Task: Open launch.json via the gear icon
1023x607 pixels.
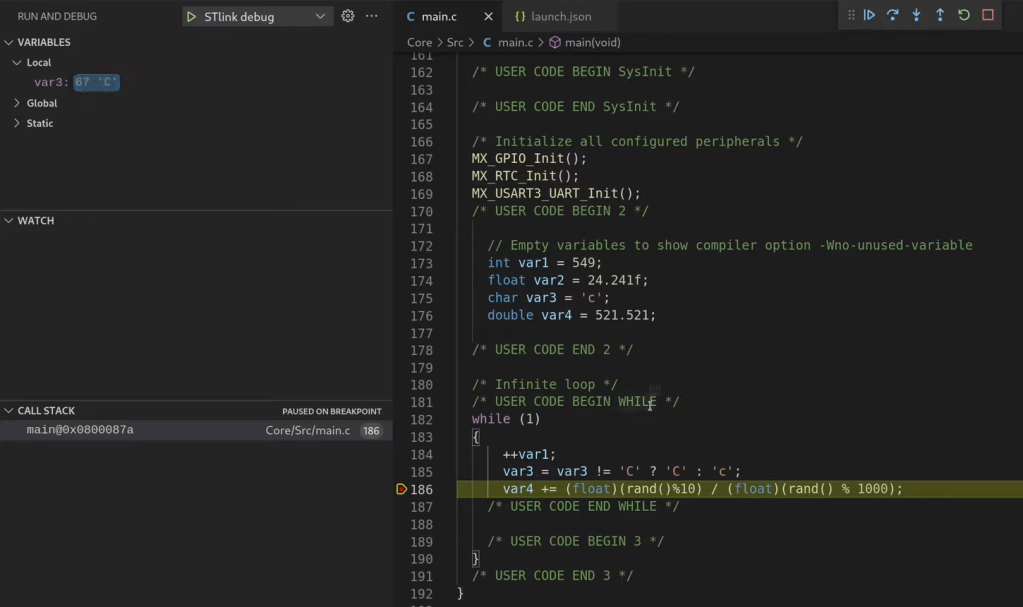Action: pos(348,16)
